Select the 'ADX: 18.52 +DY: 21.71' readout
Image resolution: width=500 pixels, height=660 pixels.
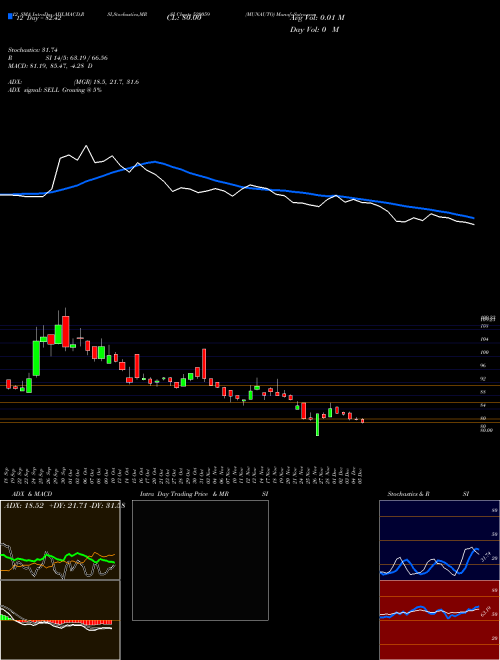click(x=45, y=506)
